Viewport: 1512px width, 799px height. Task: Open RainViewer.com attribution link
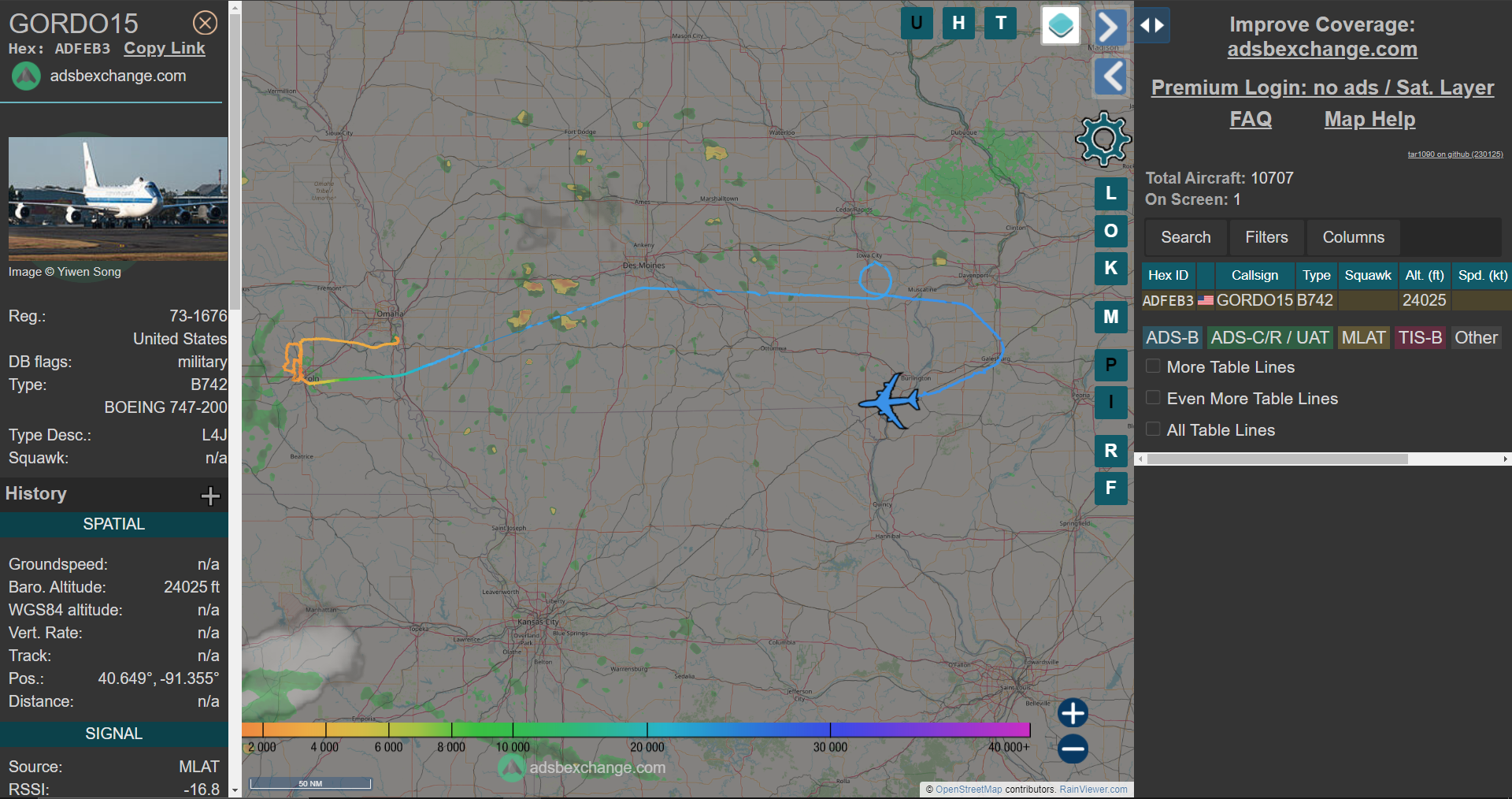1093,789
